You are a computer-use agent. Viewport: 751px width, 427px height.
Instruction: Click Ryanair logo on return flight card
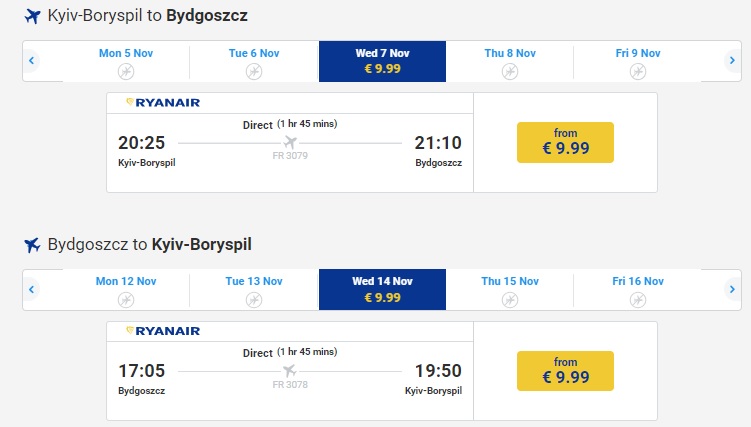(x=163, y=330)
